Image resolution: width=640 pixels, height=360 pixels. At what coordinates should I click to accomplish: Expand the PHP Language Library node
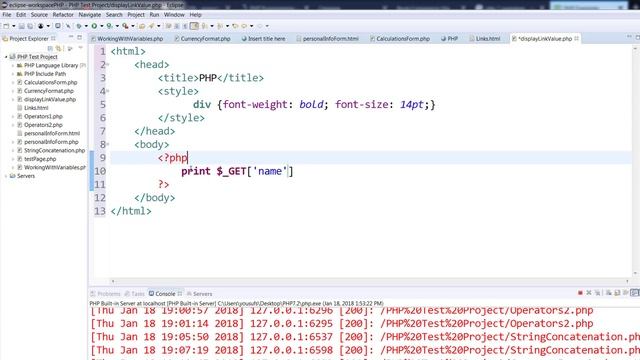13,65
